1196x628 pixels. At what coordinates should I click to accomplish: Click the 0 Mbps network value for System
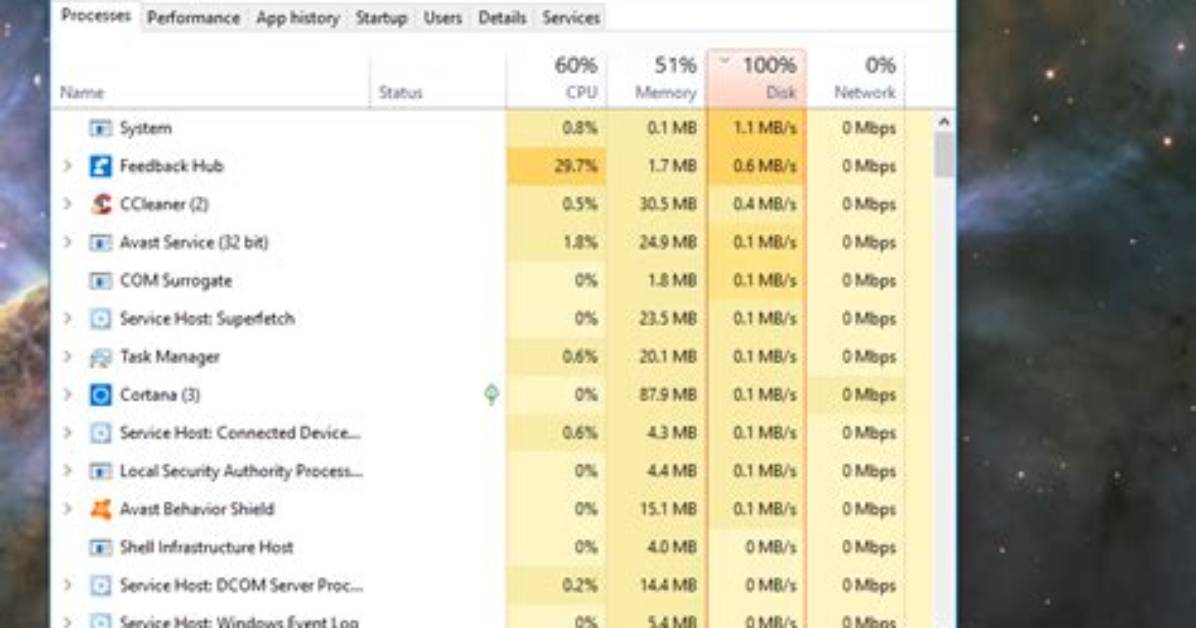click(x=869, y=128)
